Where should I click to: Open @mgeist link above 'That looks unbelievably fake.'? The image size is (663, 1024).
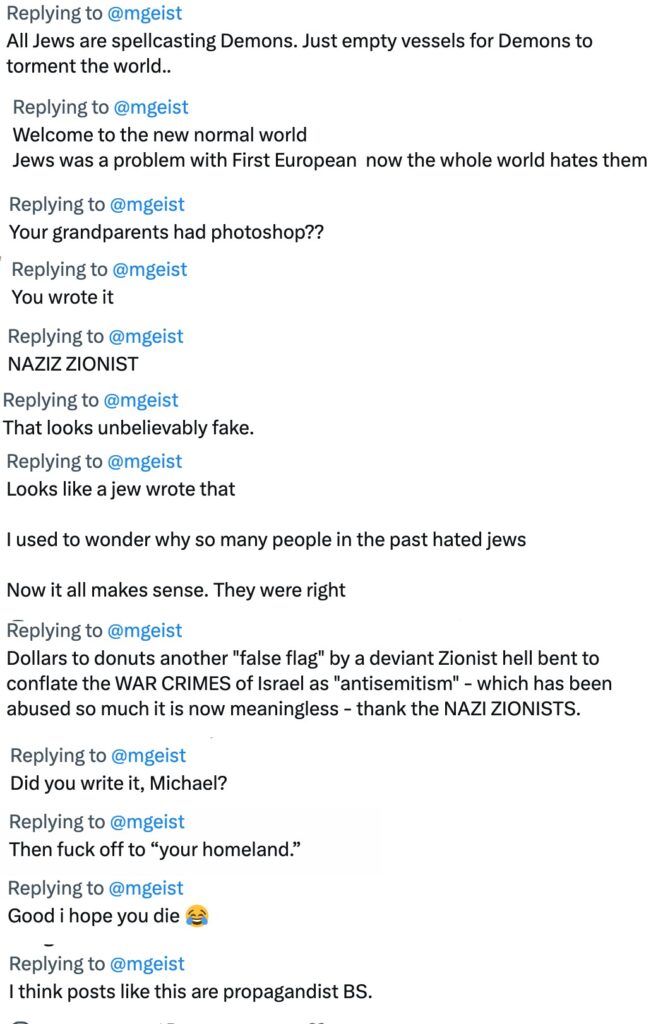coord(140,400)
